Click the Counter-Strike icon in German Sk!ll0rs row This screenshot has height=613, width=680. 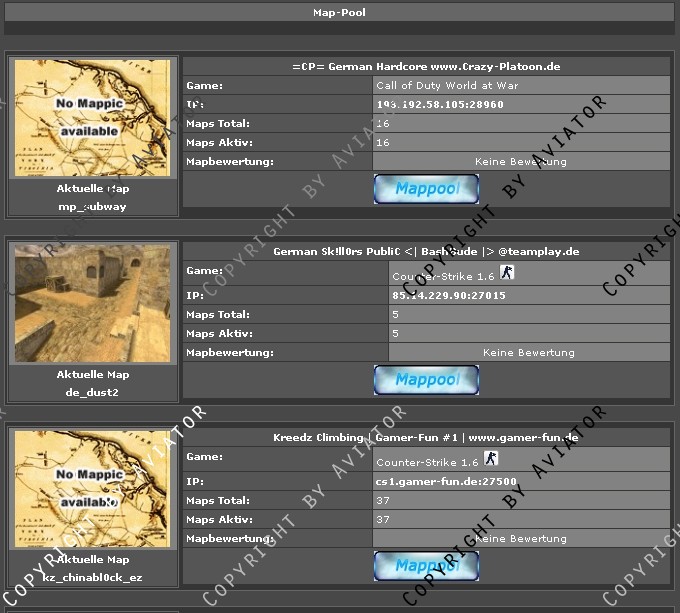point(507,272)
